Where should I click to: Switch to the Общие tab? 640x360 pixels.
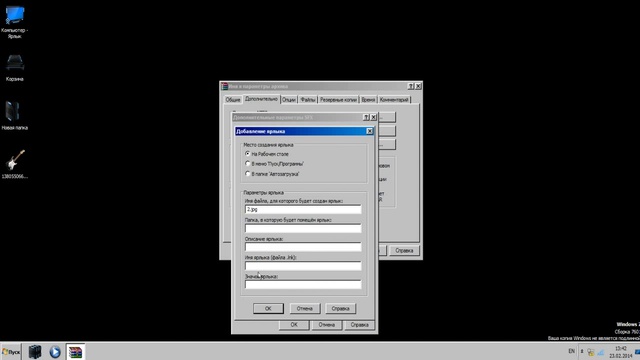click(x=233, y=100)
